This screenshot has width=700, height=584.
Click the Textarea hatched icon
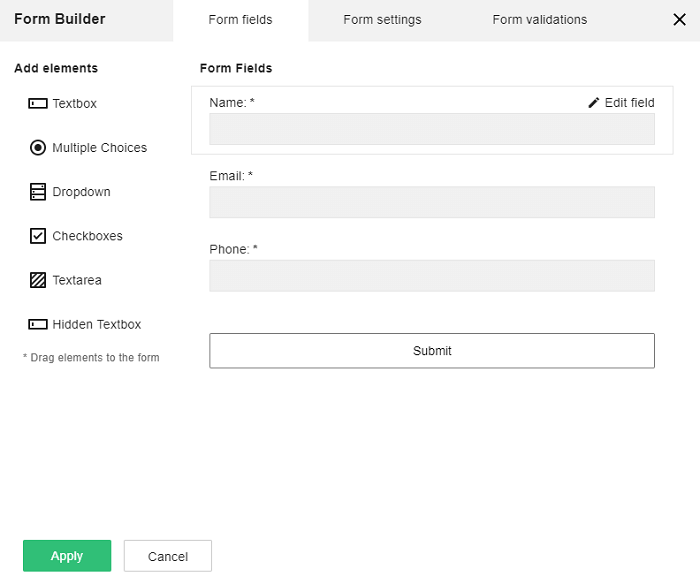[38, 280]
